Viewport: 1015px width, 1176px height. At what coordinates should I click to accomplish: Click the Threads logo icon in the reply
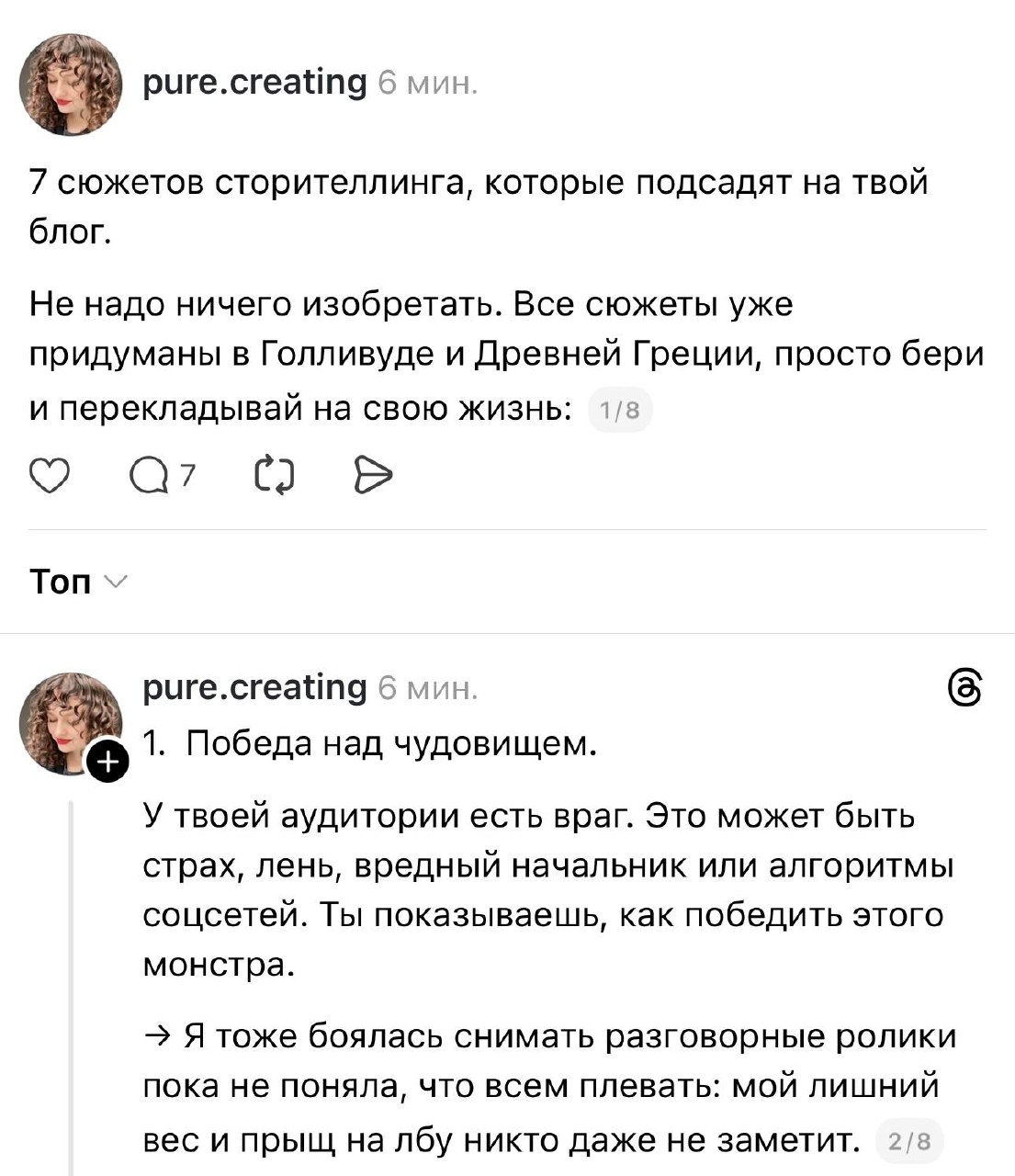coord(964,688)
